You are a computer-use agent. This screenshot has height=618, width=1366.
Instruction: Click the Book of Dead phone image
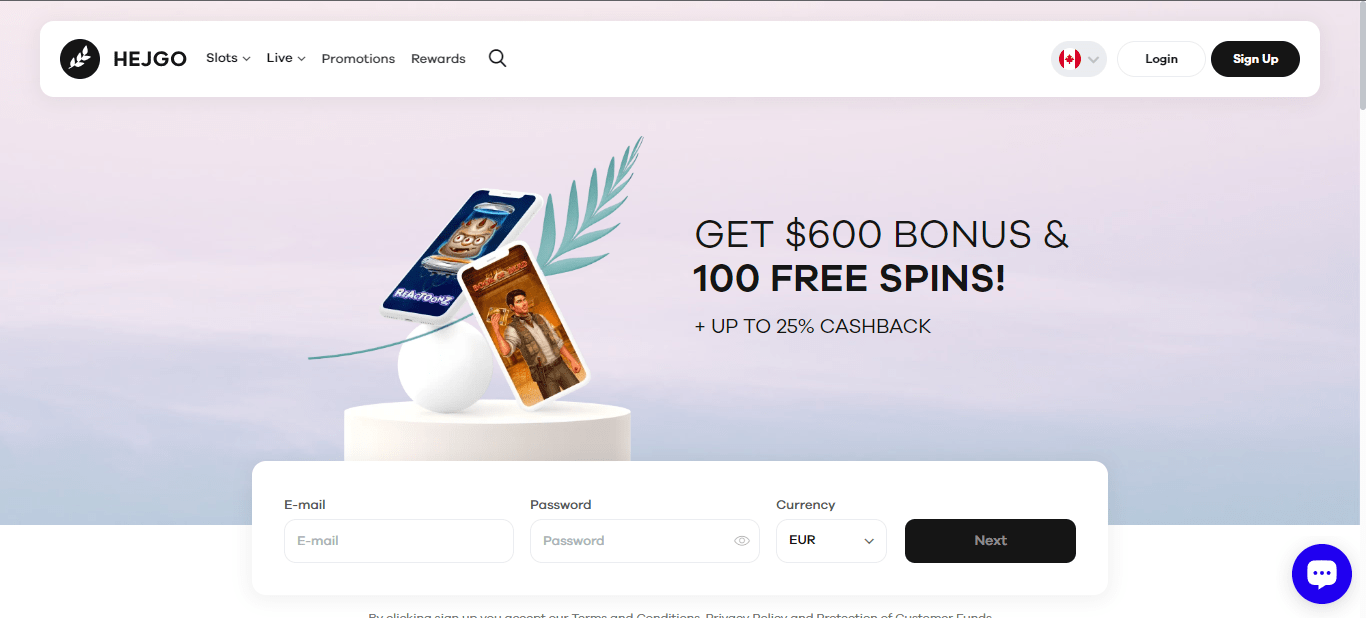tap(523, 327)
